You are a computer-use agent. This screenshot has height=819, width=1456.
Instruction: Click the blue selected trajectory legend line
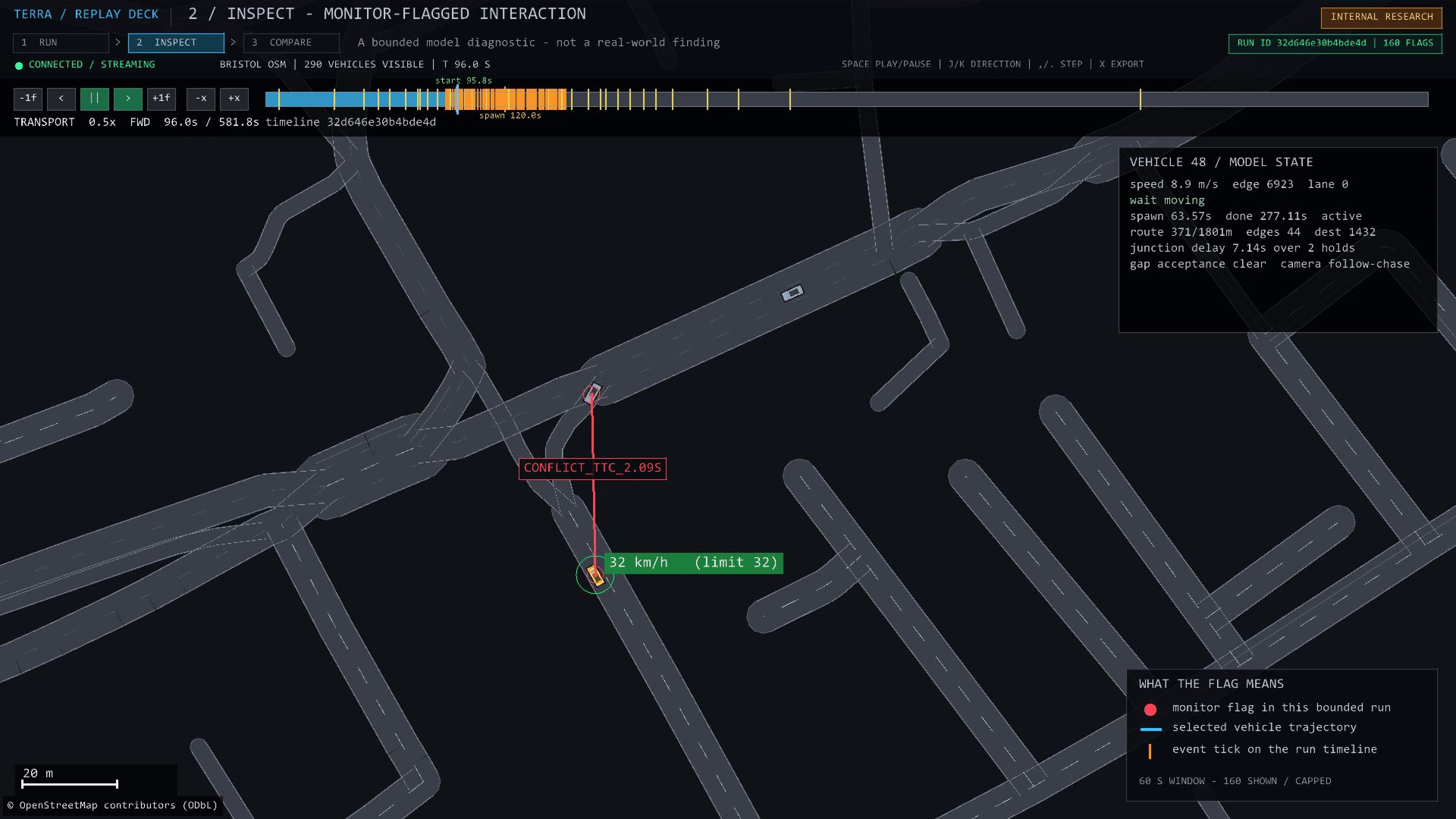(x=1151, y=730)
